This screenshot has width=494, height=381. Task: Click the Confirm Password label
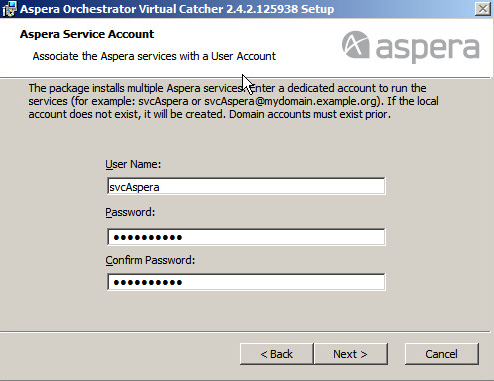click(150, 260)
